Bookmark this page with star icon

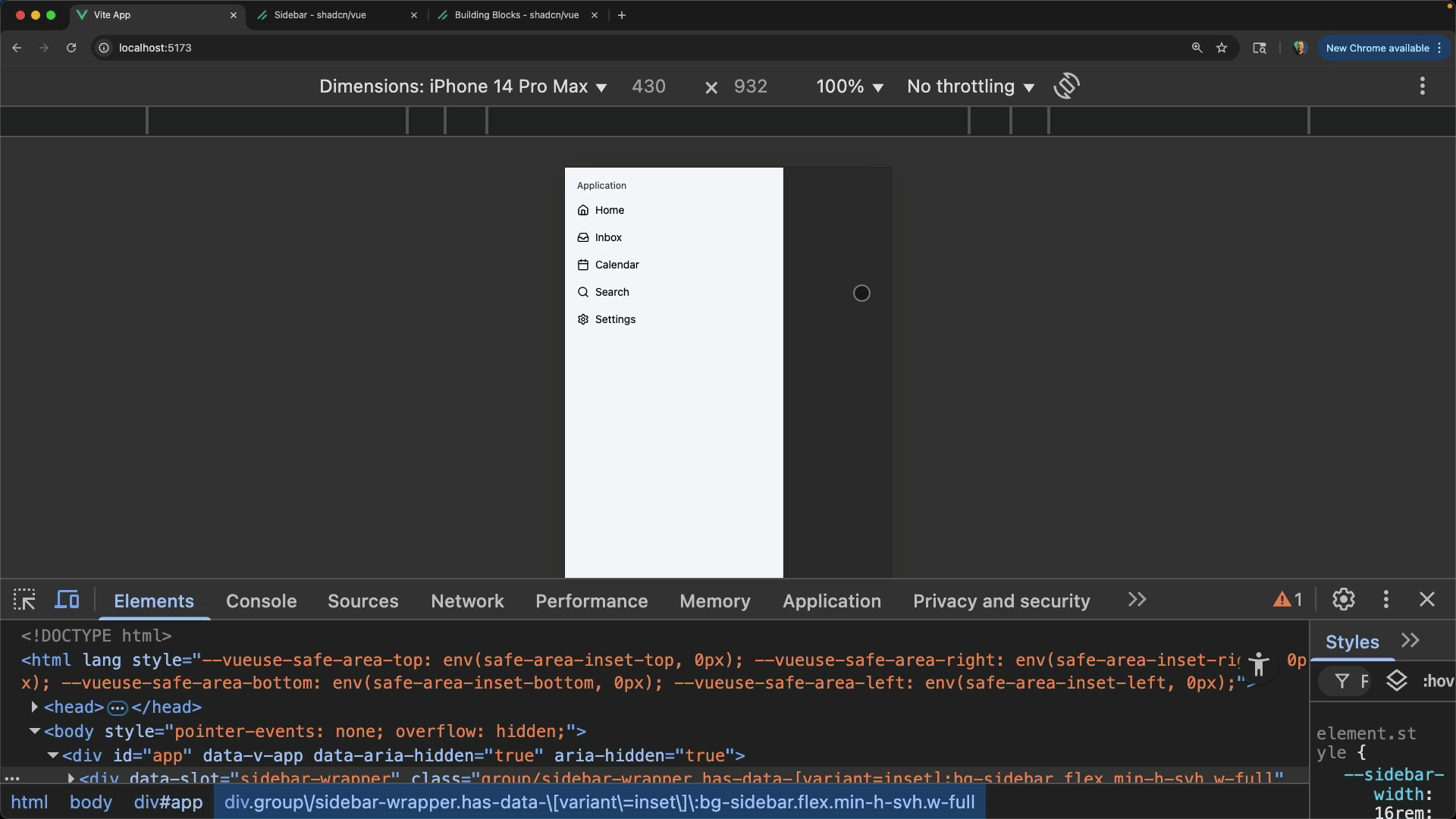[x=1222, y=48]
